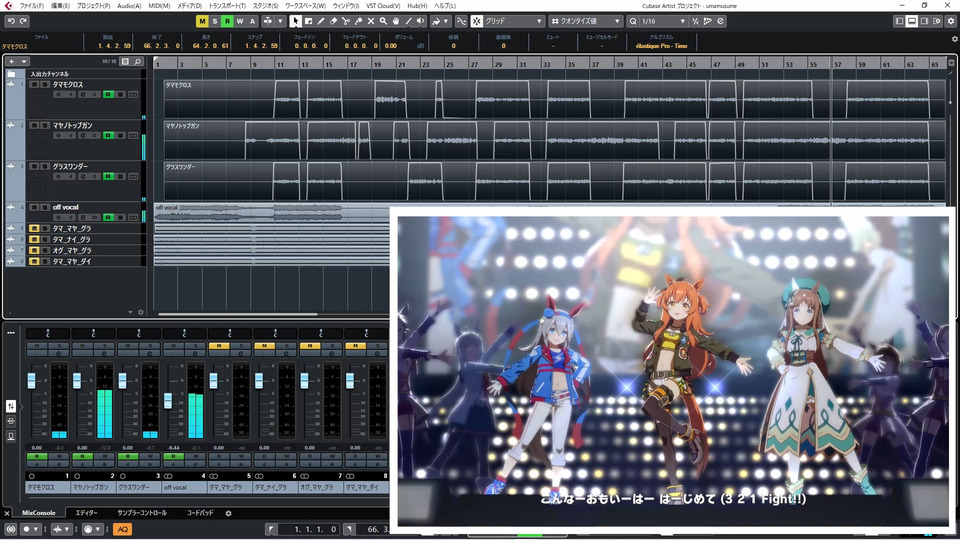The image size is (960, 540).
Task: Open the グリッド snap type dropdown
Action: click(514, 21)
